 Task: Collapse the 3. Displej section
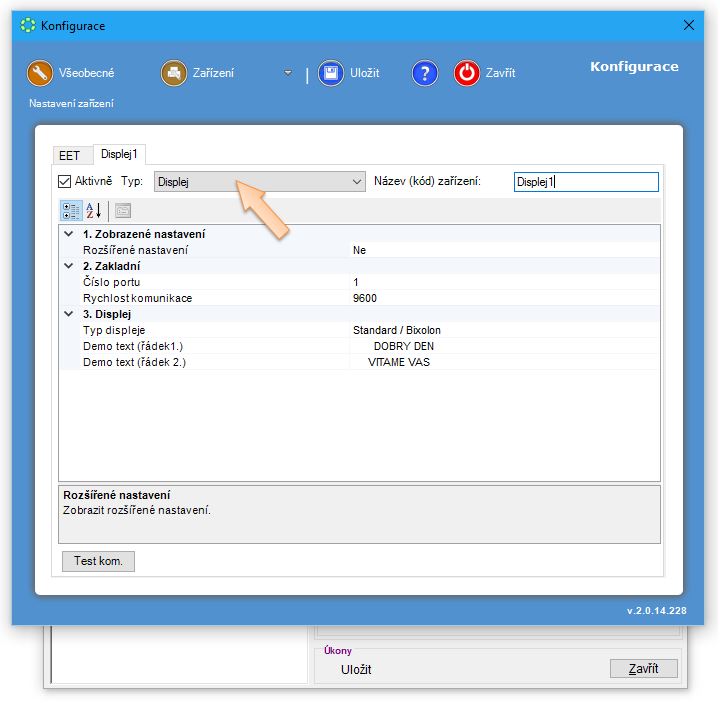point(68,314)
